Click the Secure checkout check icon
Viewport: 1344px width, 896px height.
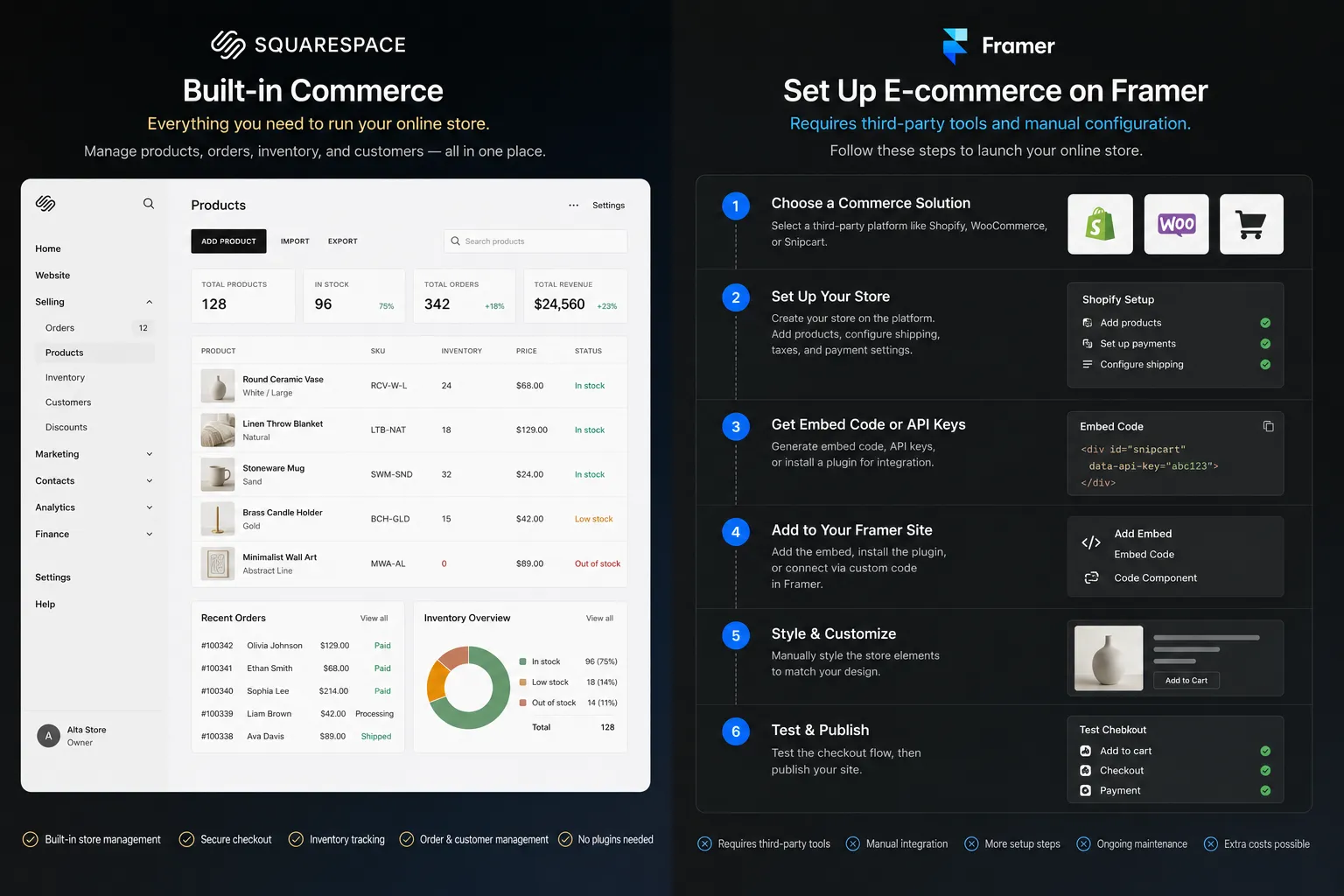(186, 839)
